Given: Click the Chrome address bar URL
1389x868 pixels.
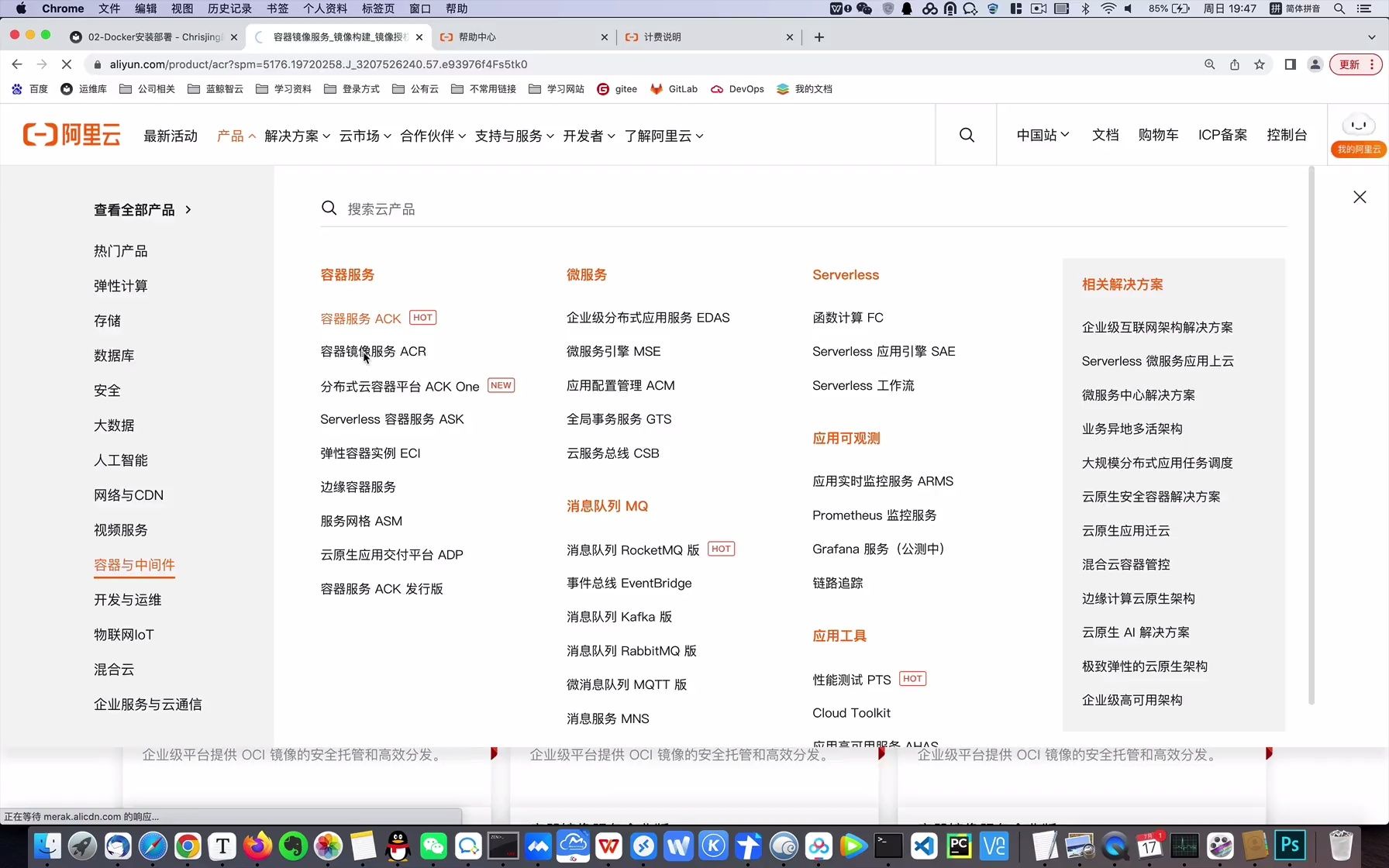Looking at the screenshot, I should (x=319, y=64).
